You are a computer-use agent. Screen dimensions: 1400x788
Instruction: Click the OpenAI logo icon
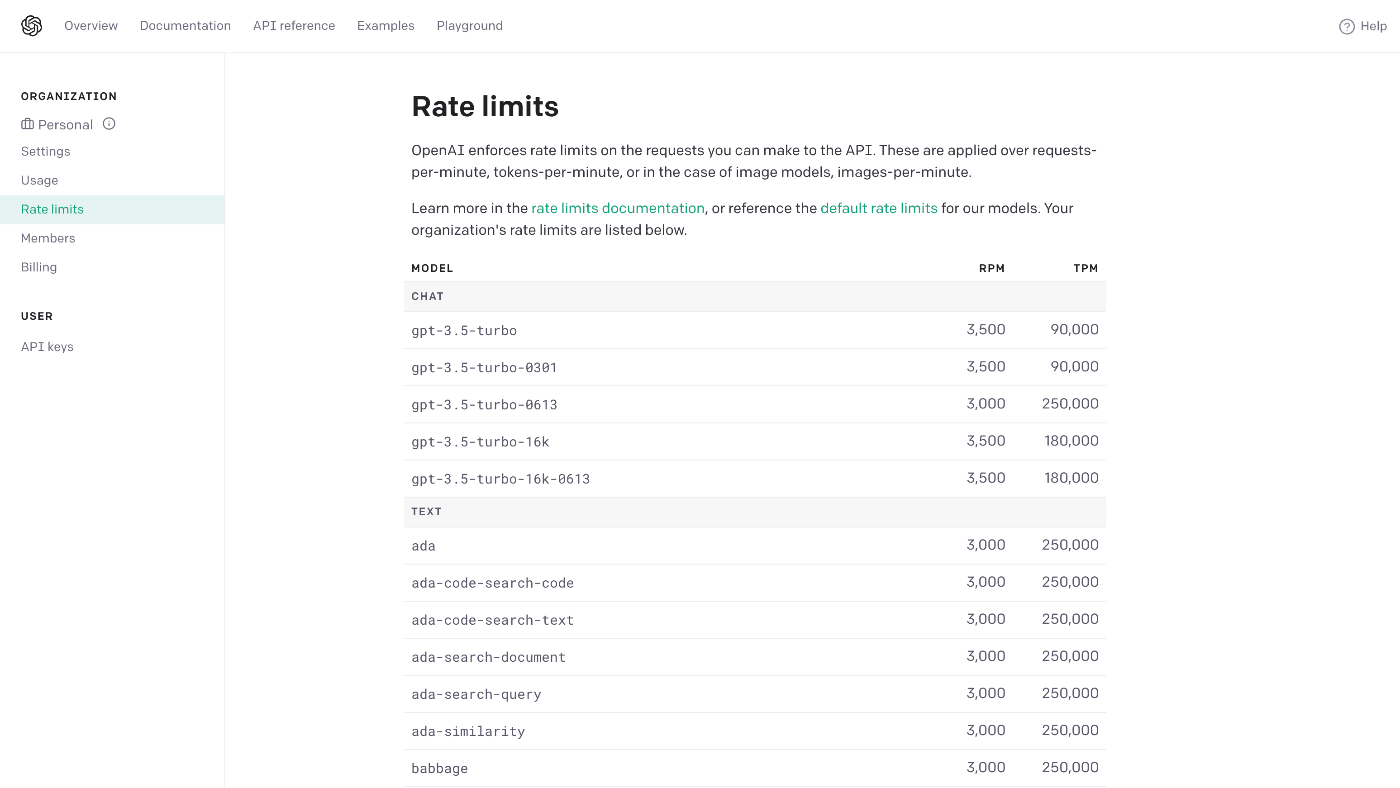tap(32, 26)
